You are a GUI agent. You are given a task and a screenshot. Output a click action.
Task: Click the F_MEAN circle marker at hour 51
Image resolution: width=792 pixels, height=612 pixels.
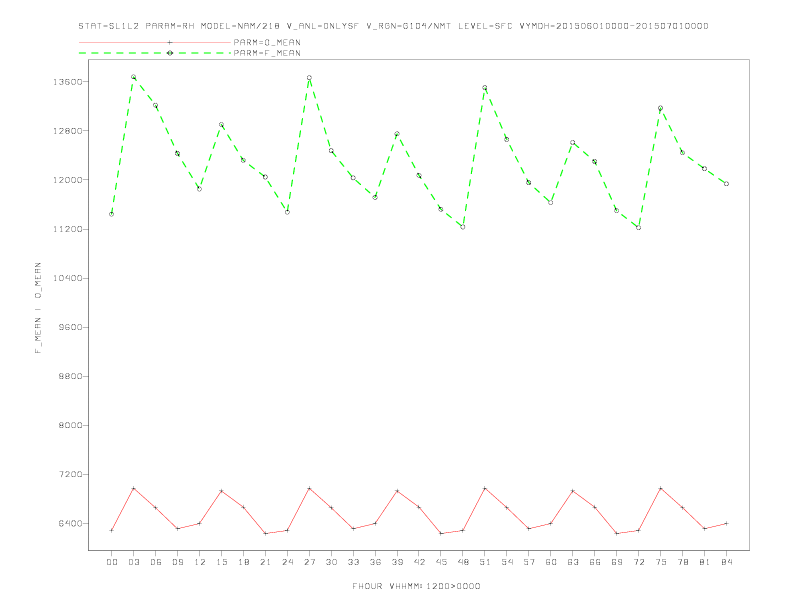(x=485, y=88)
